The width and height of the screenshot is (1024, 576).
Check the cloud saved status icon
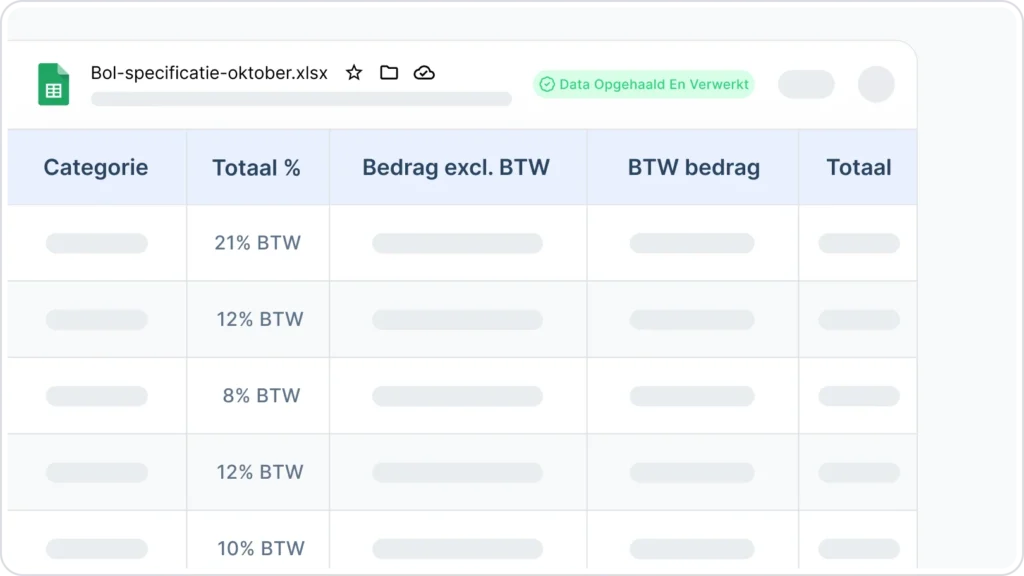[x=424, y=72]
